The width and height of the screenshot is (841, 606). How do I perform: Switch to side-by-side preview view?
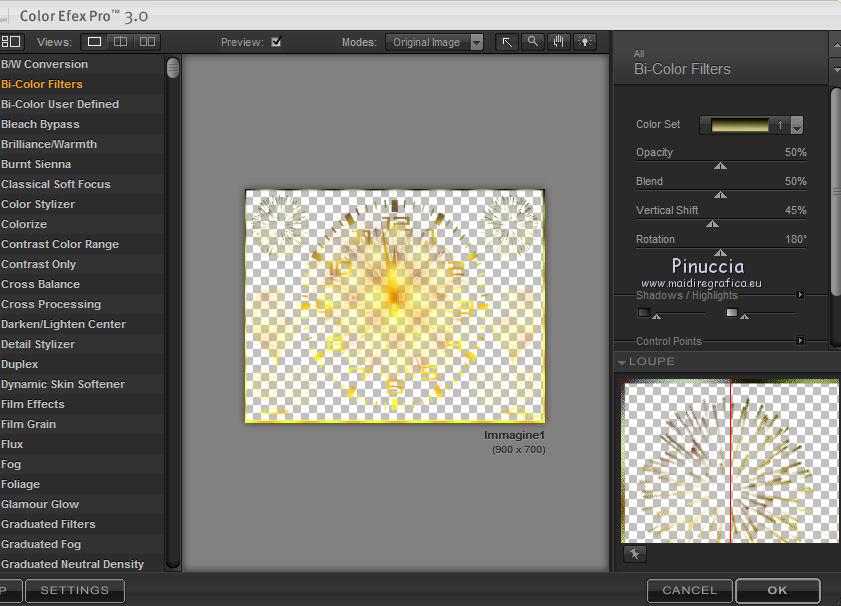tap(148, 42)
